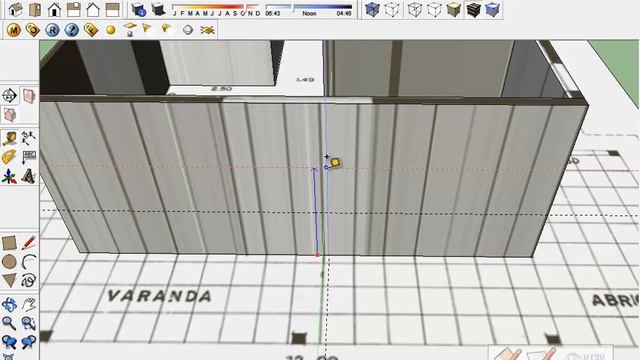This screenshot has height=360, width=640.
Task: Go to Previous view icon
Action: tap(9, 342)
